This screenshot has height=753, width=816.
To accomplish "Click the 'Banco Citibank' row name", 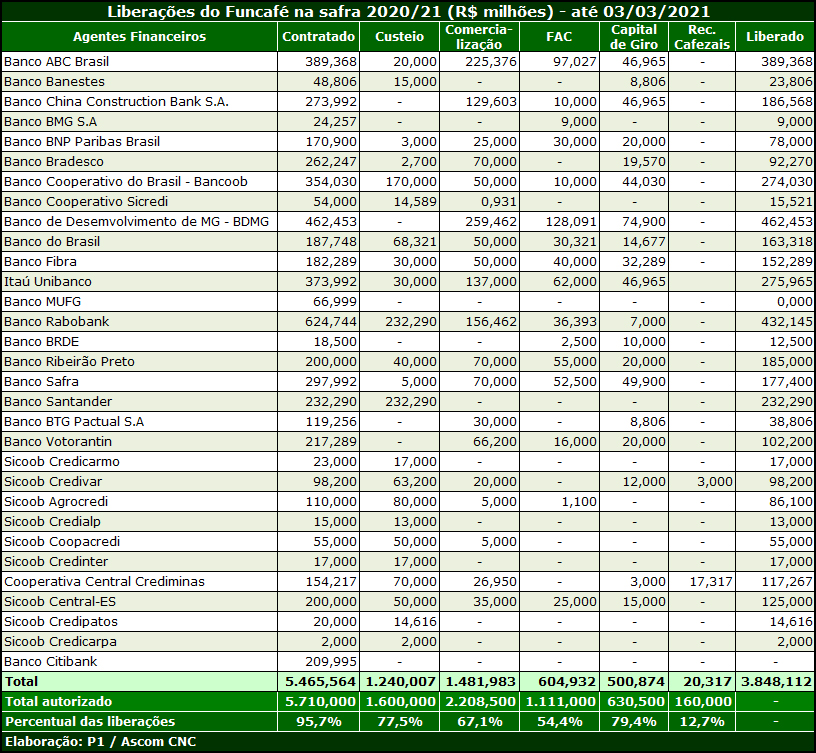I will [x=50, y=662].
